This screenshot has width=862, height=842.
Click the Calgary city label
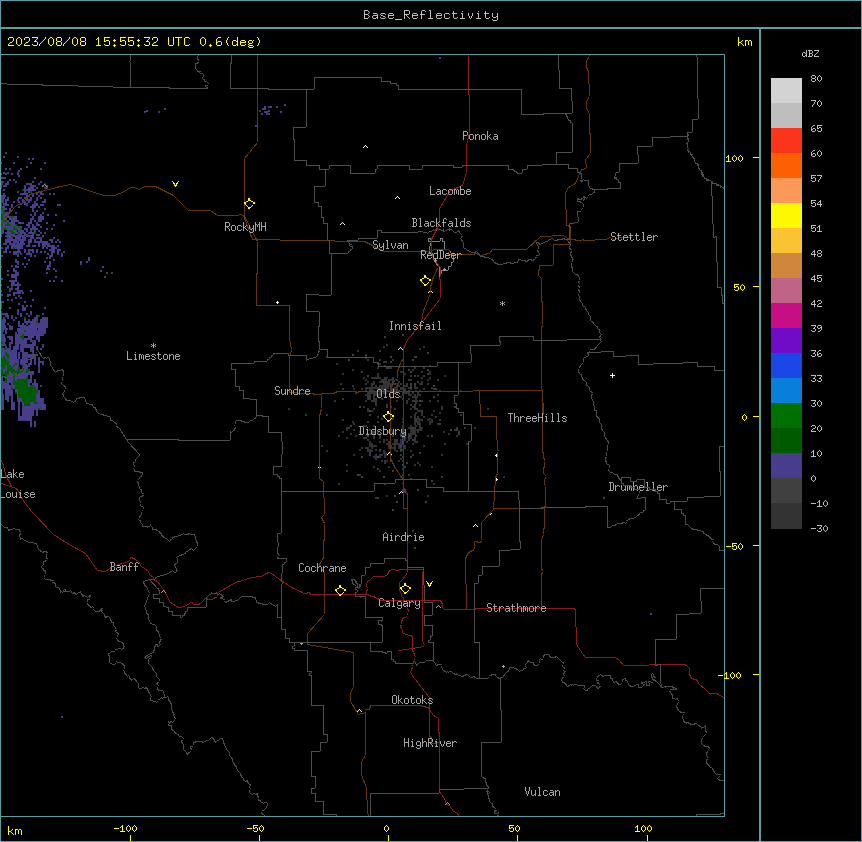[x=399, y=603]
